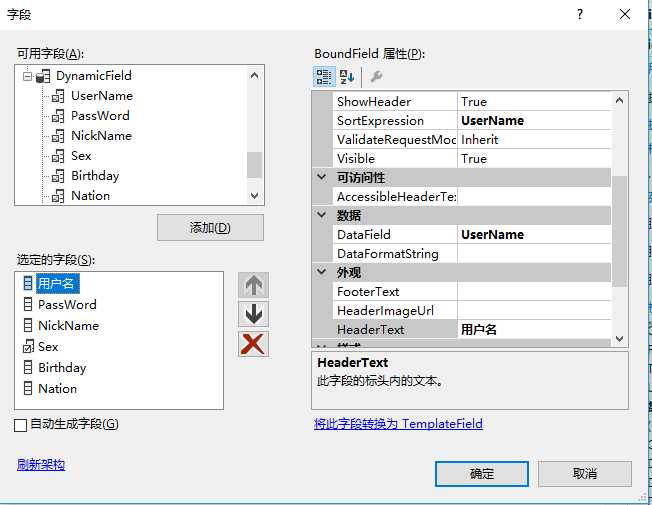Select NickName in selected fields list
Viewport: 652px width, 505px height.
[x=69, y=325]
